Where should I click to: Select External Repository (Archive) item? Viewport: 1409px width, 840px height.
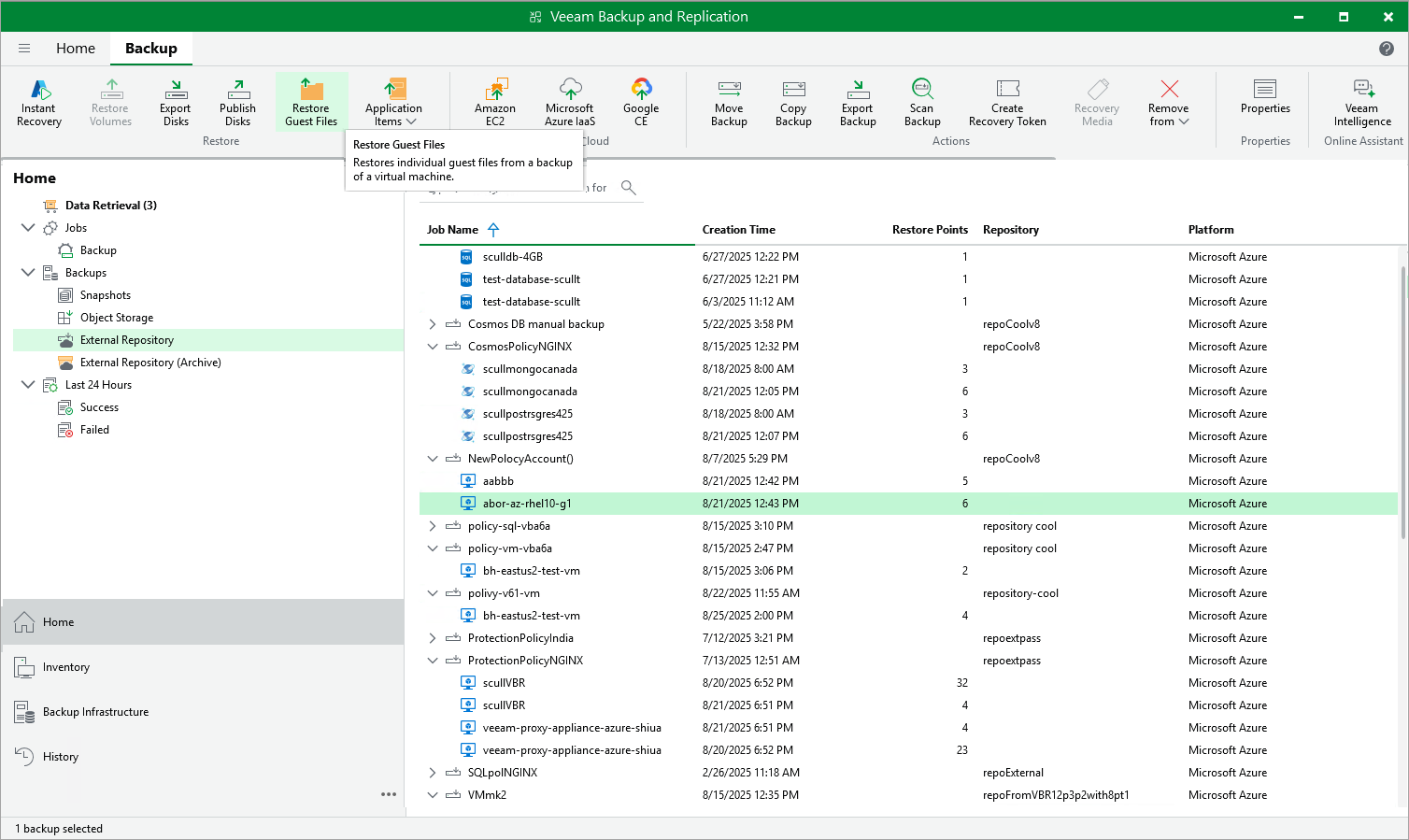(x=149, y=363)
